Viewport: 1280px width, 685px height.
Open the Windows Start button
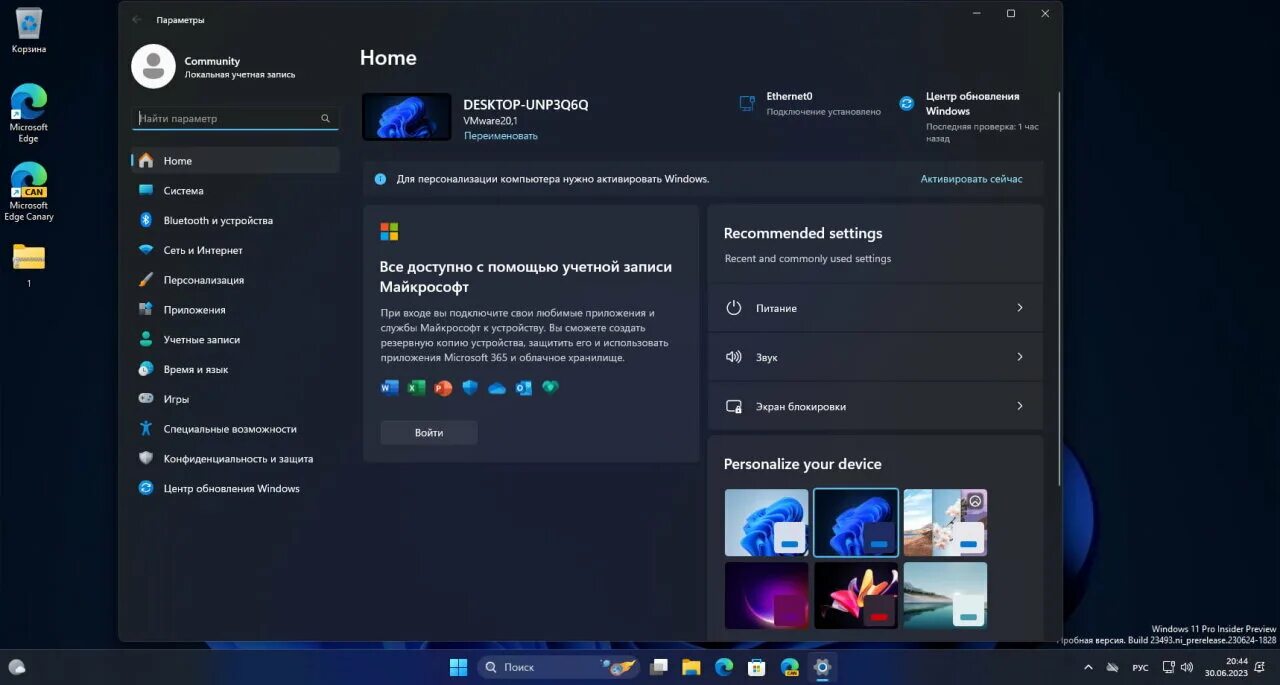(458, 667)
